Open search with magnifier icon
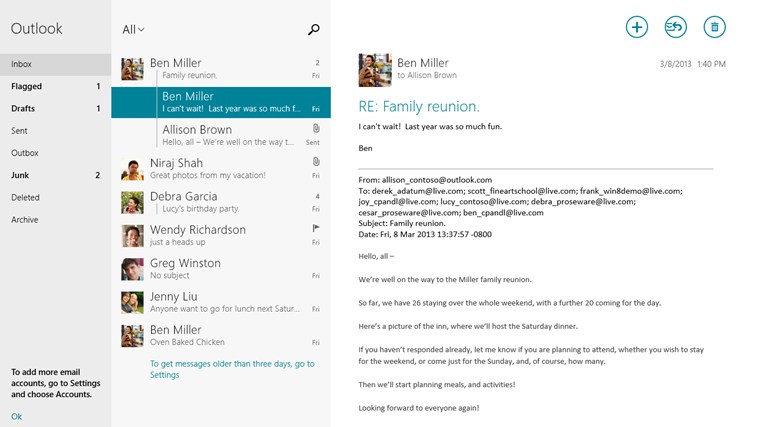 (x=314, y=30)
